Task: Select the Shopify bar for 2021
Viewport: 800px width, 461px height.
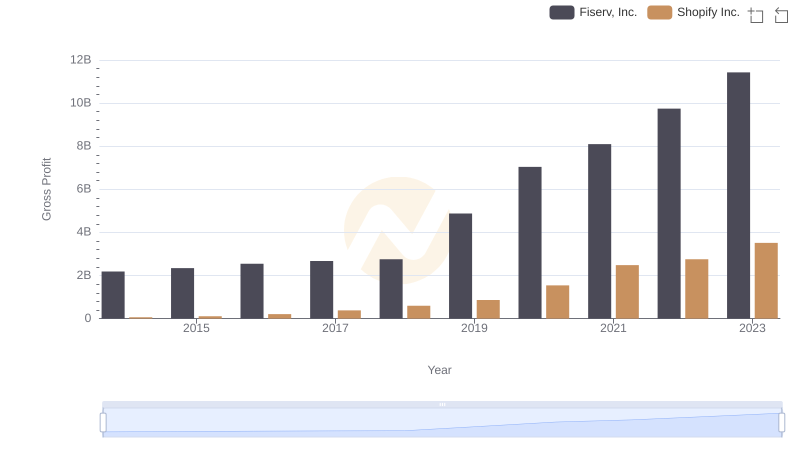Action: [x=627, y=292]
